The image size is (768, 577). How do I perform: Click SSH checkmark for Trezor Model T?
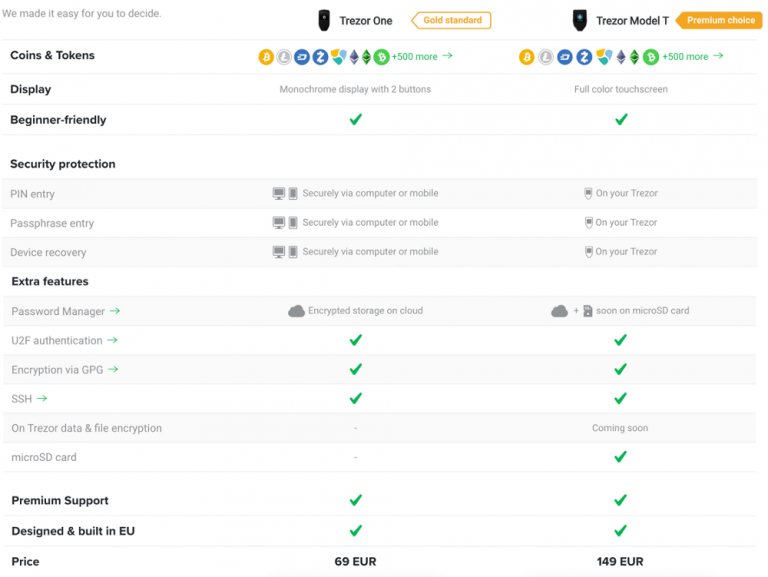(621, 398)
